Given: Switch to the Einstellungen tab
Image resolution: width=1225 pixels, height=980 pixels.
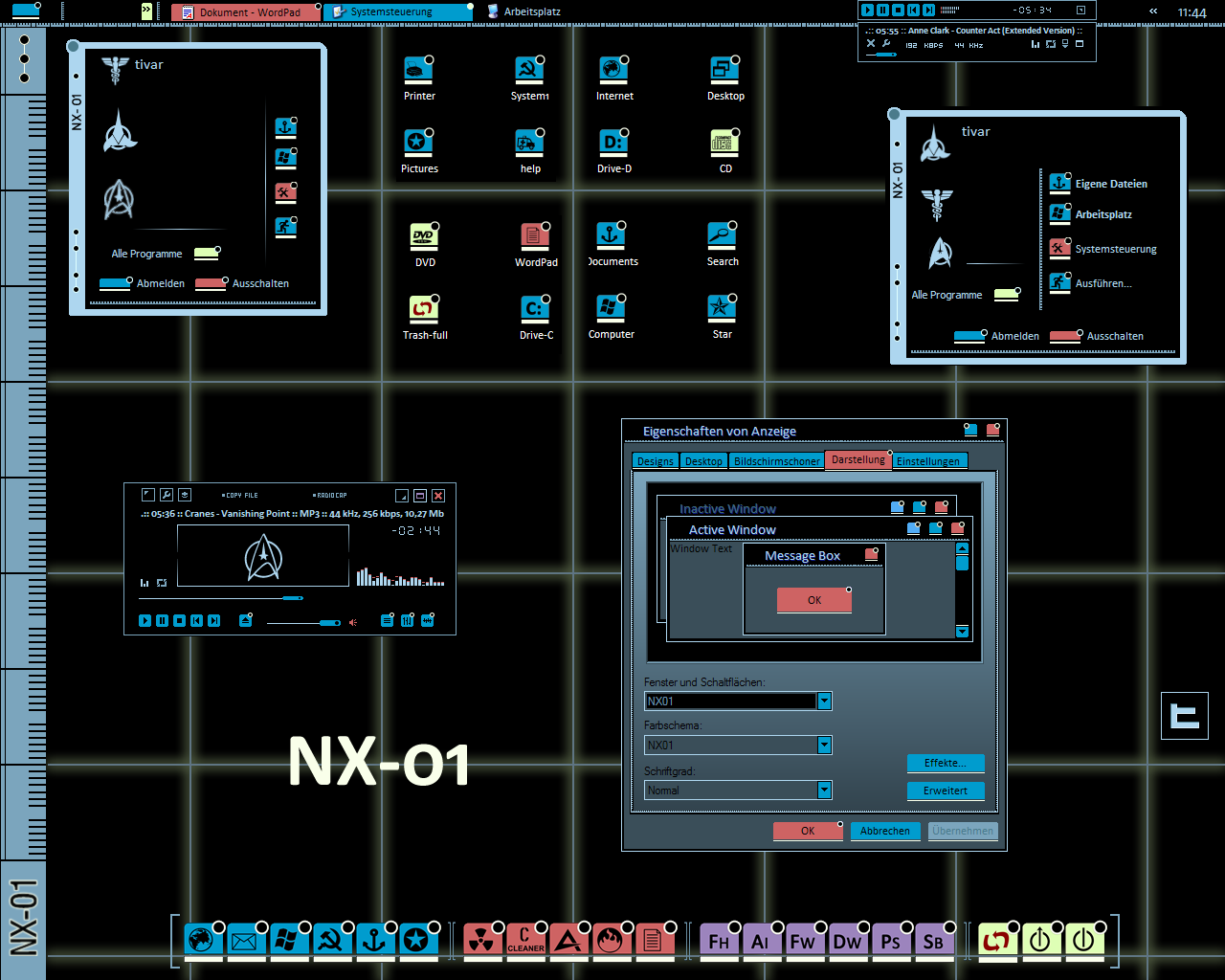Looking at the screenshot, I should click(928, 461).
